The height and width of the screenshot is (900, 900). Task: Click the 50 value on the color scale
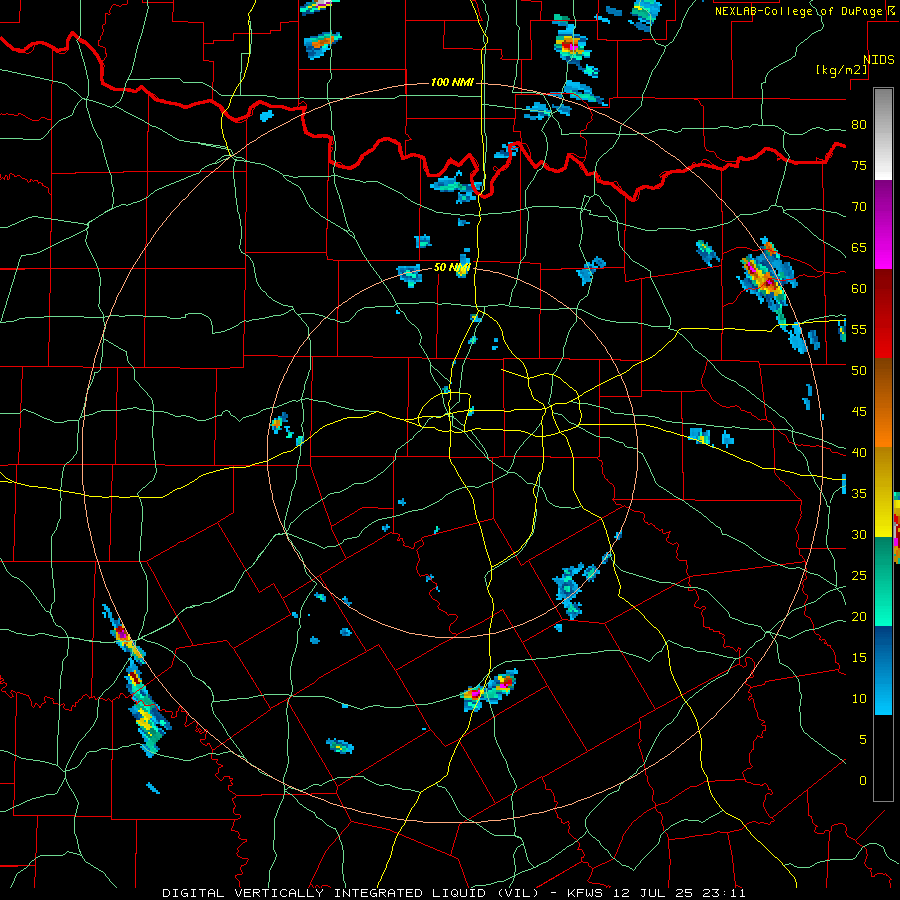click(859, 370)
